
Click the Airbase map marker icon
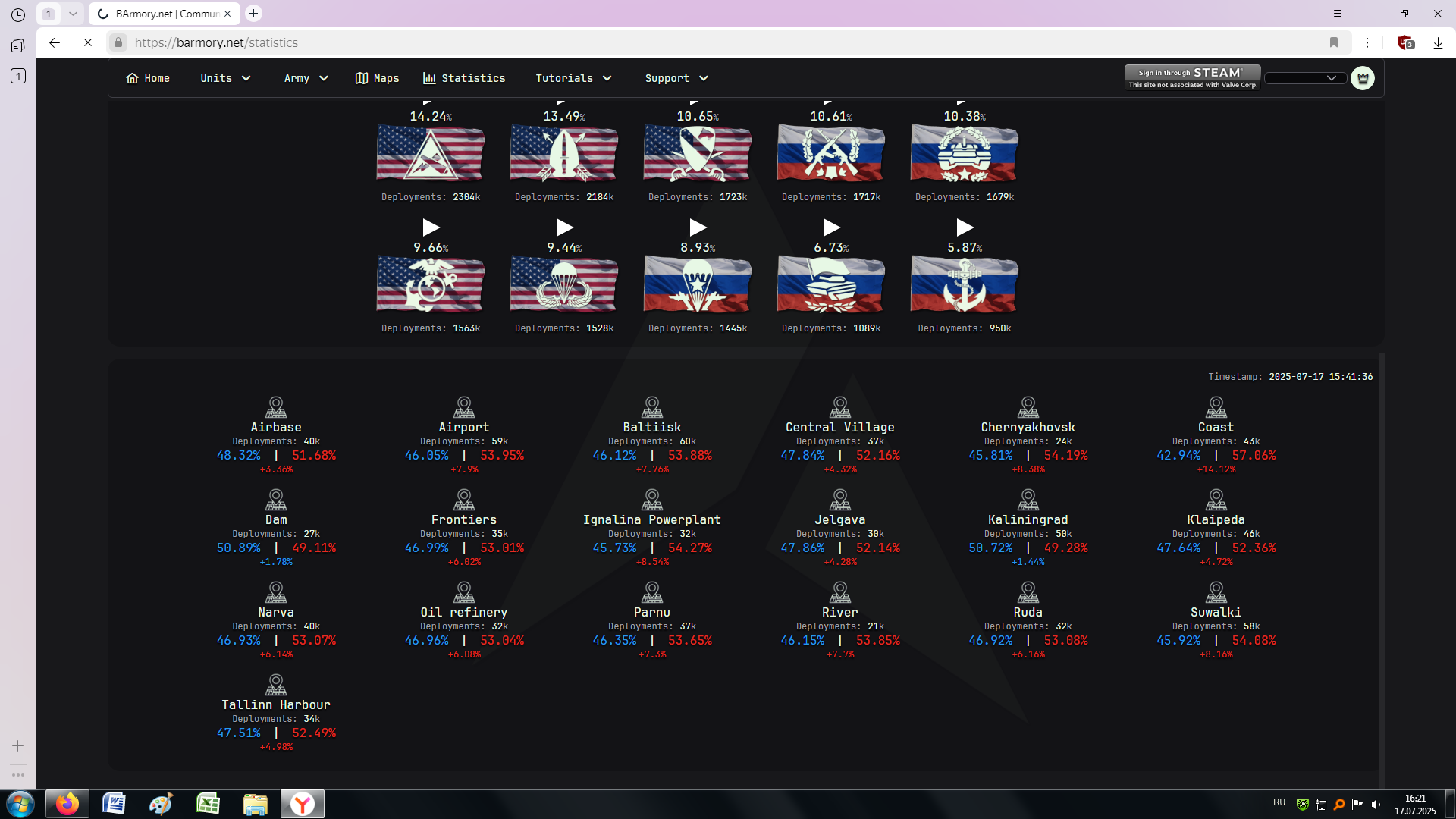[x=276, y=407]
